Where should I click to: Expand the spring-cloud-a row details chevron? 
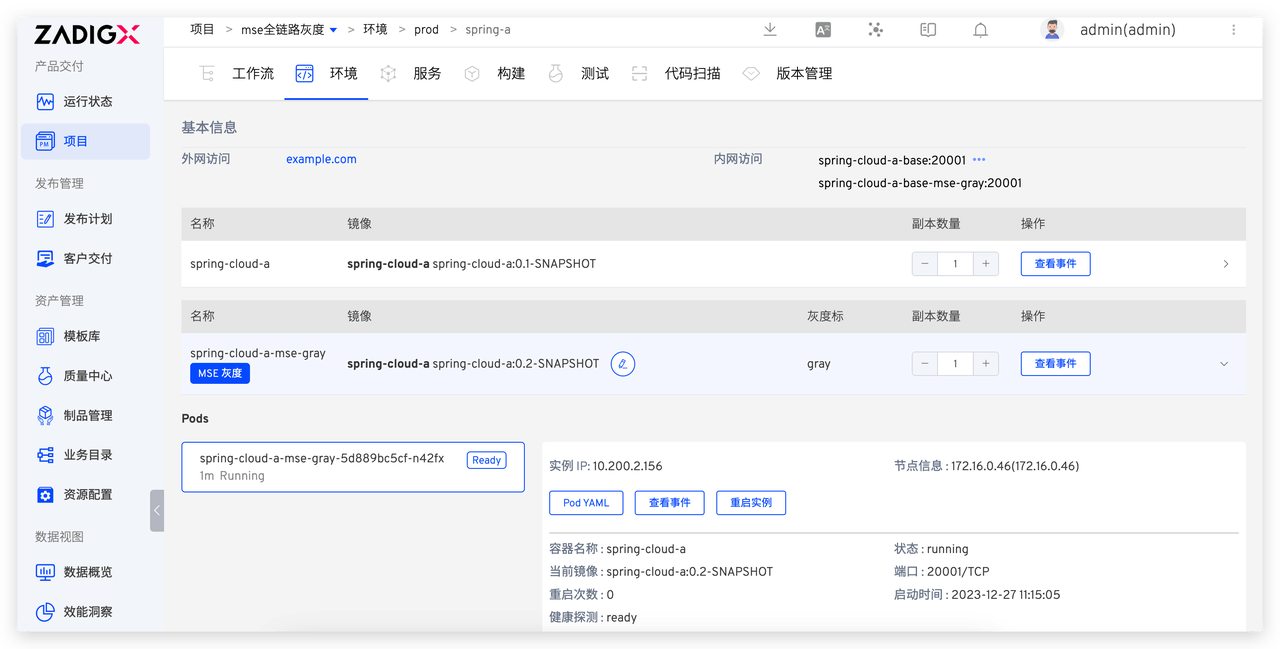coord(1225,263)
